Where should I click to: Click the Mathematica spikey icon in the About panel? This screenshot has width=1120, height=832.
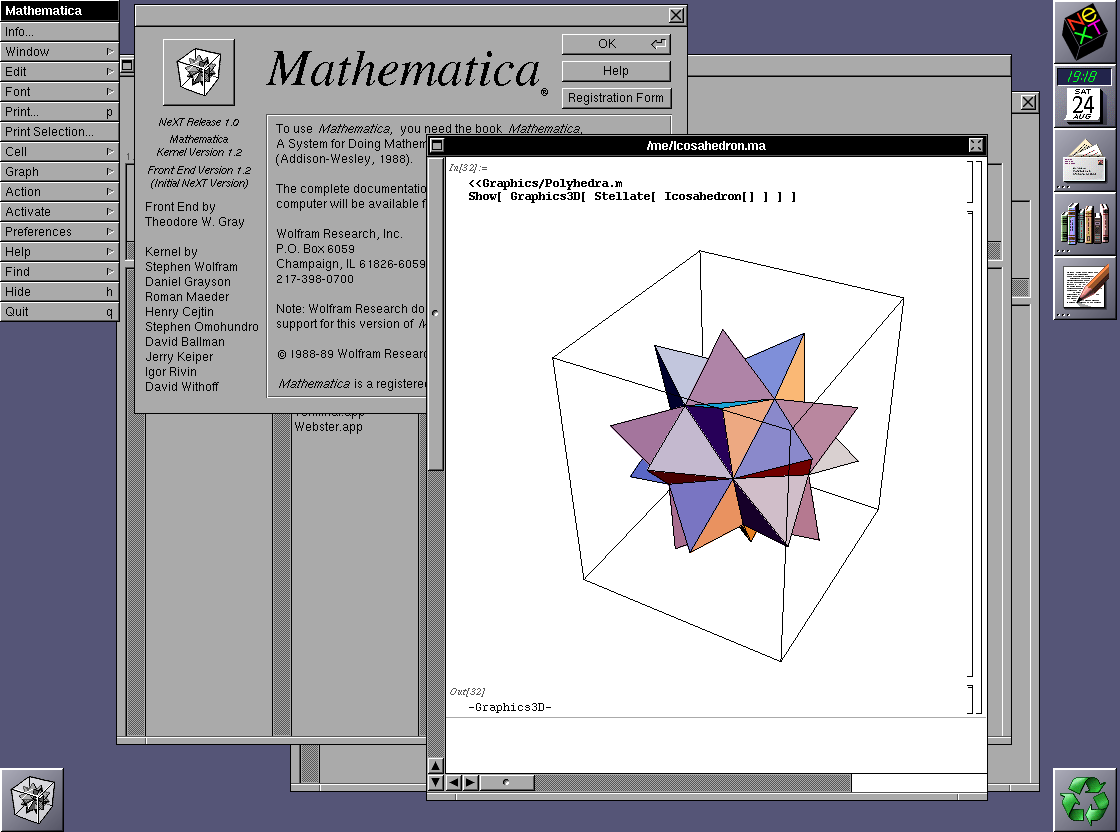(197, 70)
